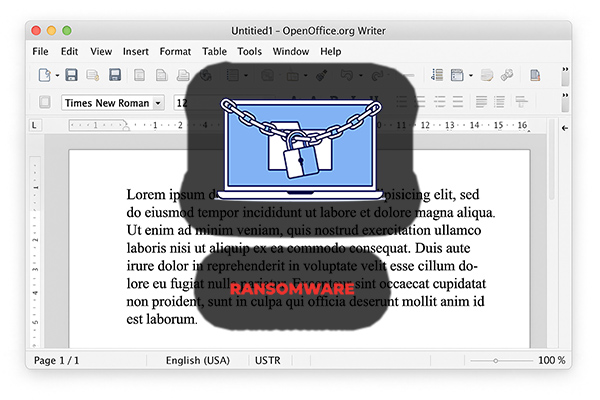600x400 pixels.
Task: Click the Numbering list icon
Action: click(481, 102)
